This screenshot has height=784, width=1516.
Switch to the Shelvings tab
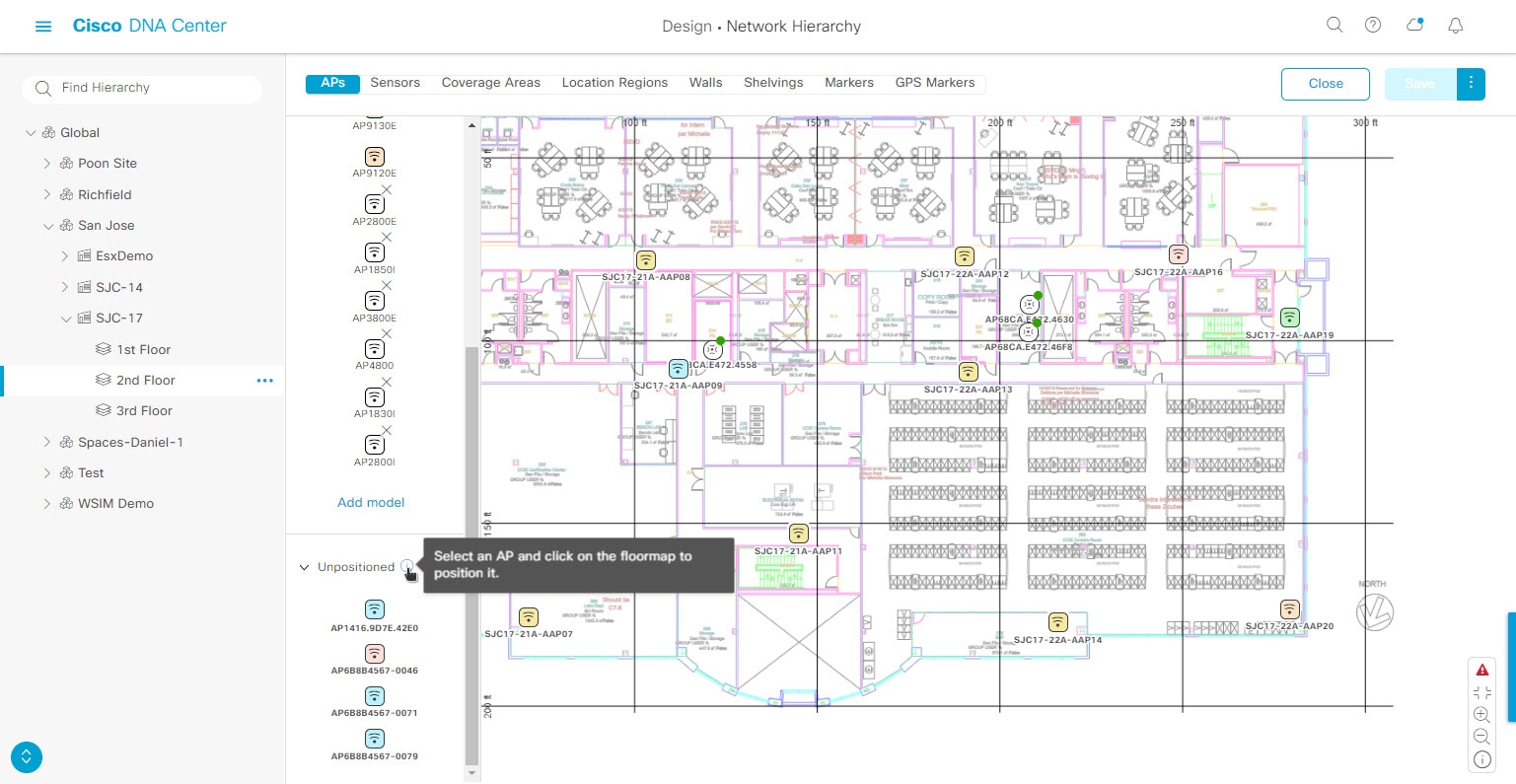point(773,83)
